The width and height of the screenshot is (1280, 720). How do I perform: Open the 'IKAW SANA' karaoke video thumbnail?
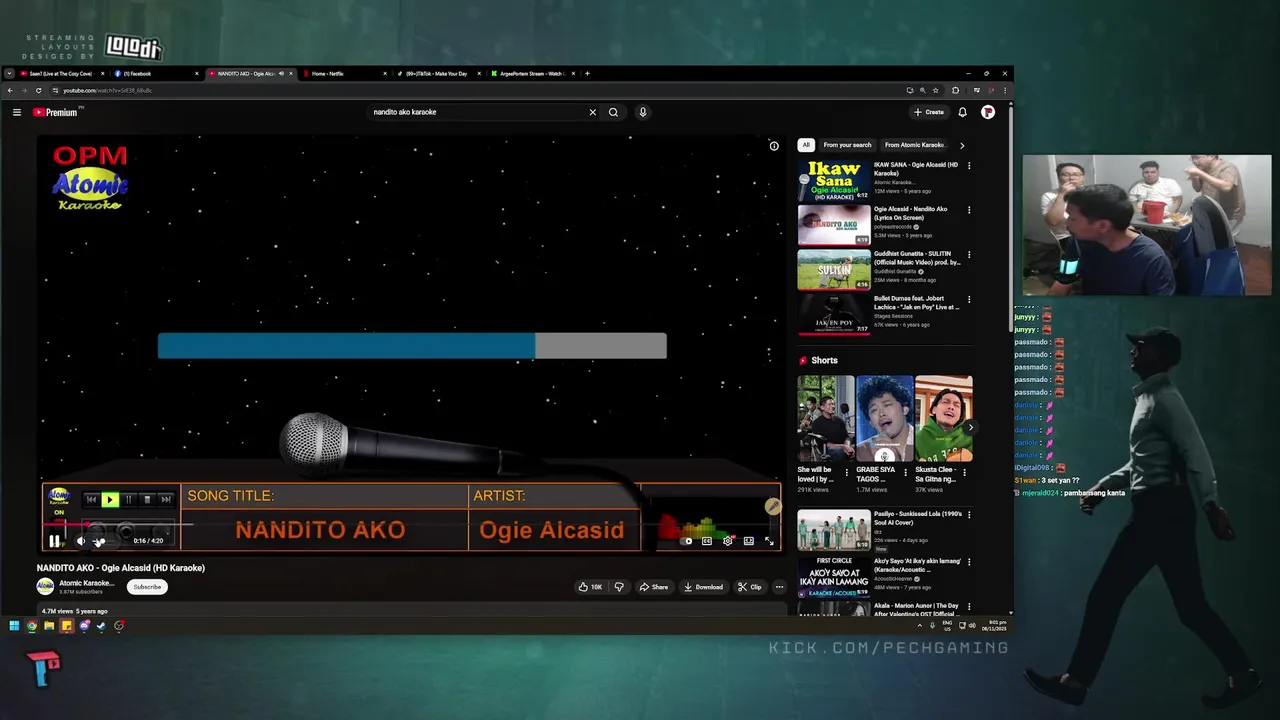834,181
